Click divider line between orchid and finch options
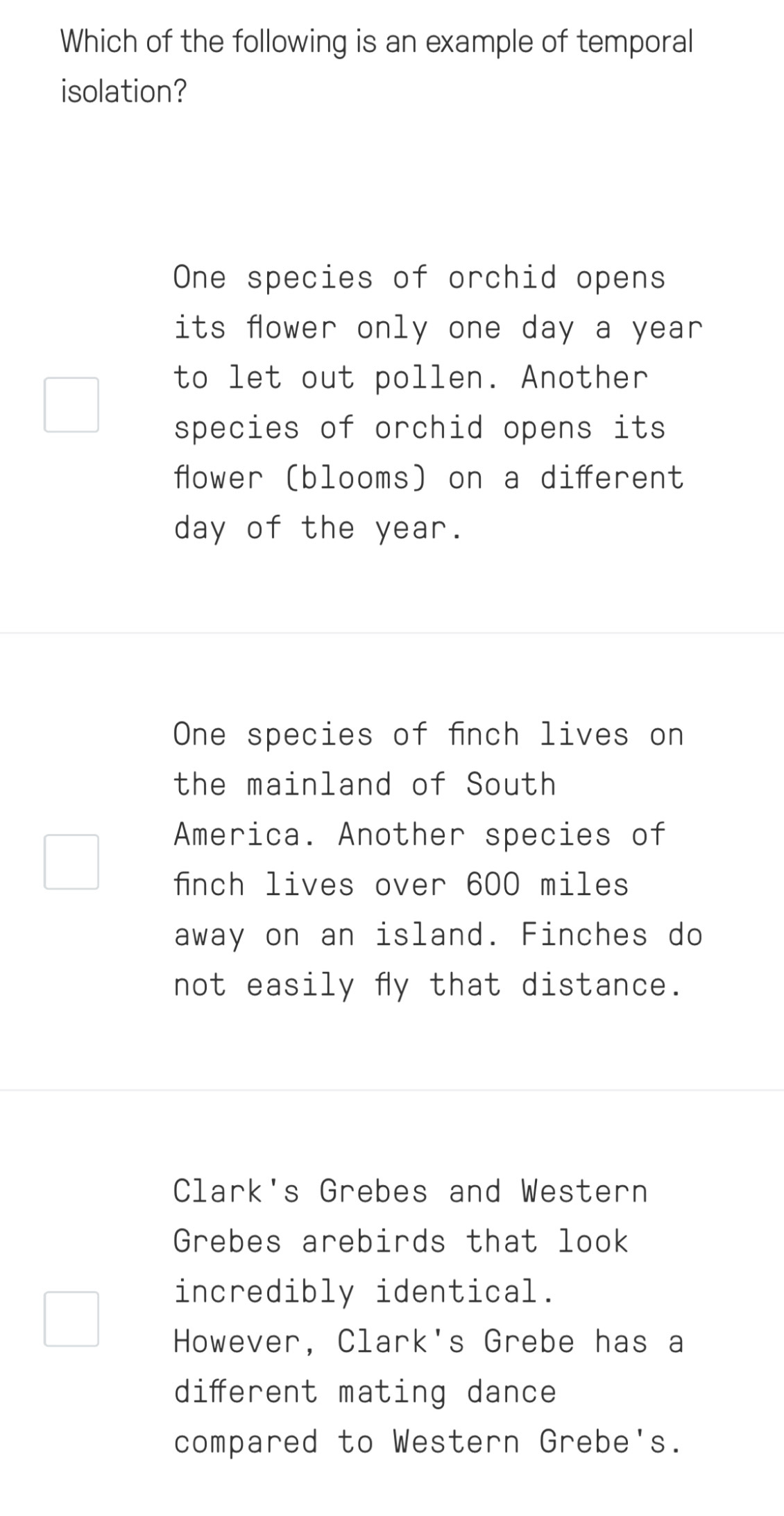This screenshot has height=1516, width=784. point(392,633)
